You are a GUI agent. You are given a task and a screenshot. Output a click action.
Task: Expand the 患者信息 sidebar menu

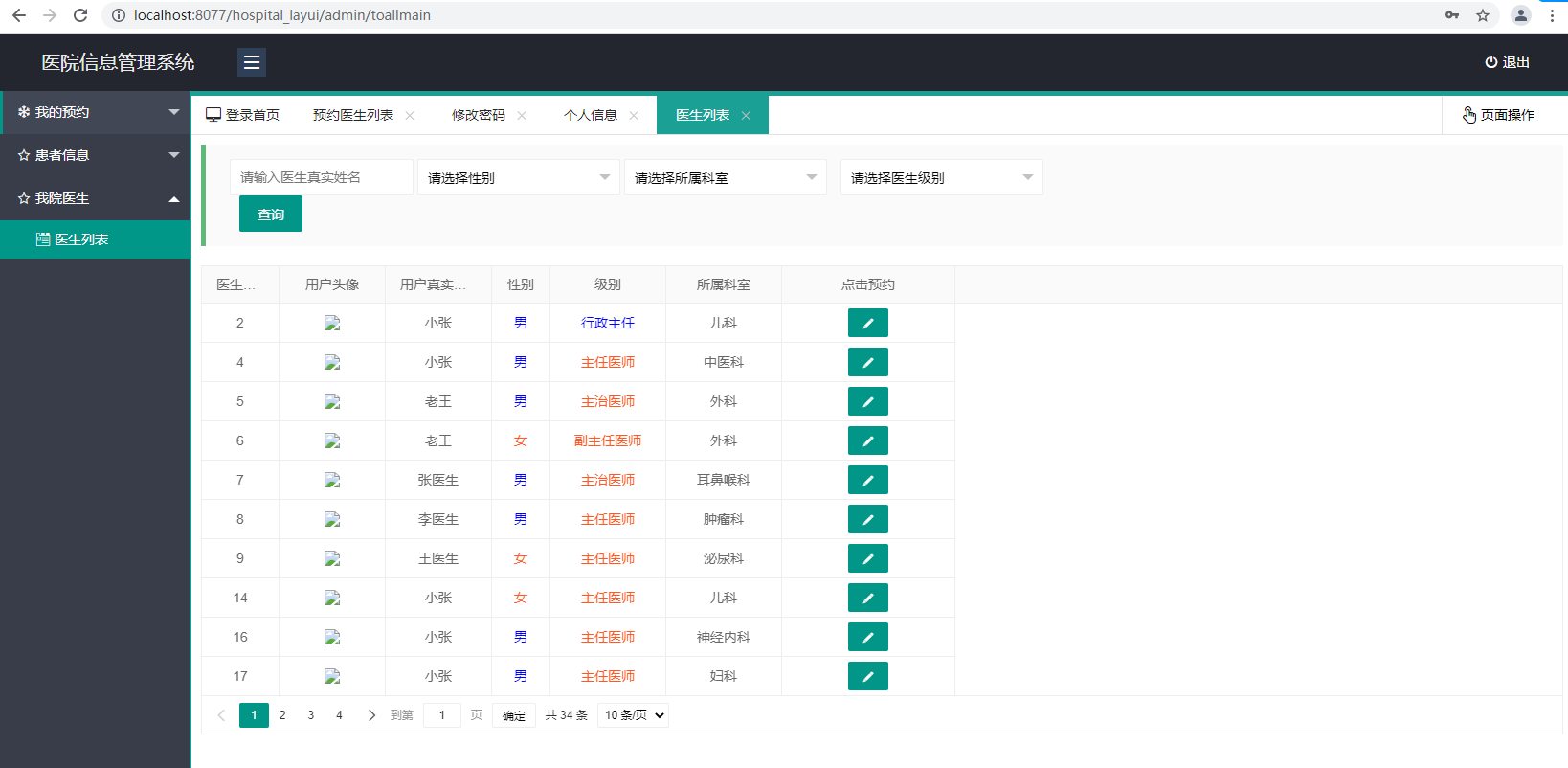95,155
